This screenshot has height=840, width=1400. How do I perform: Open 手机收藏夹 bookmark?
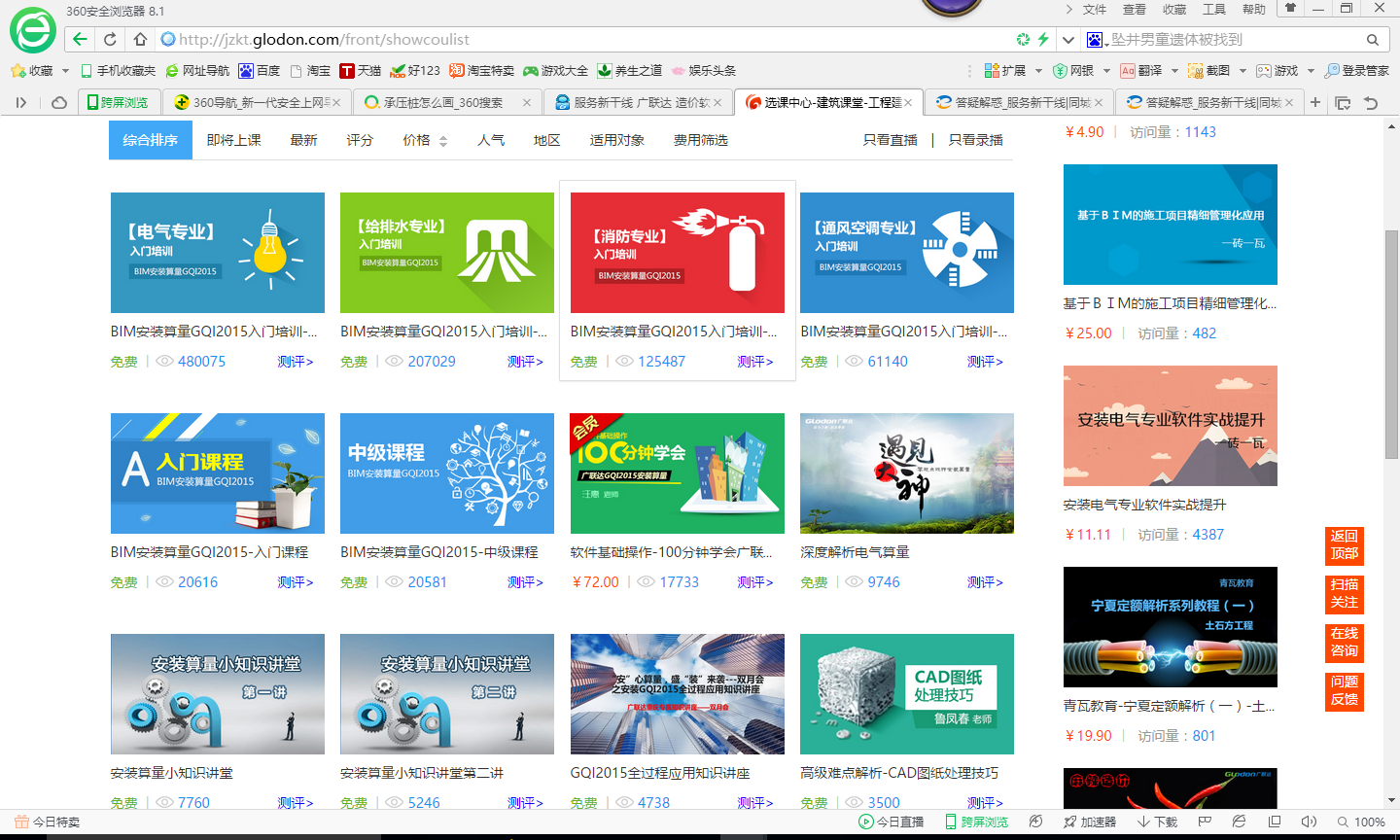click(119, 71)
